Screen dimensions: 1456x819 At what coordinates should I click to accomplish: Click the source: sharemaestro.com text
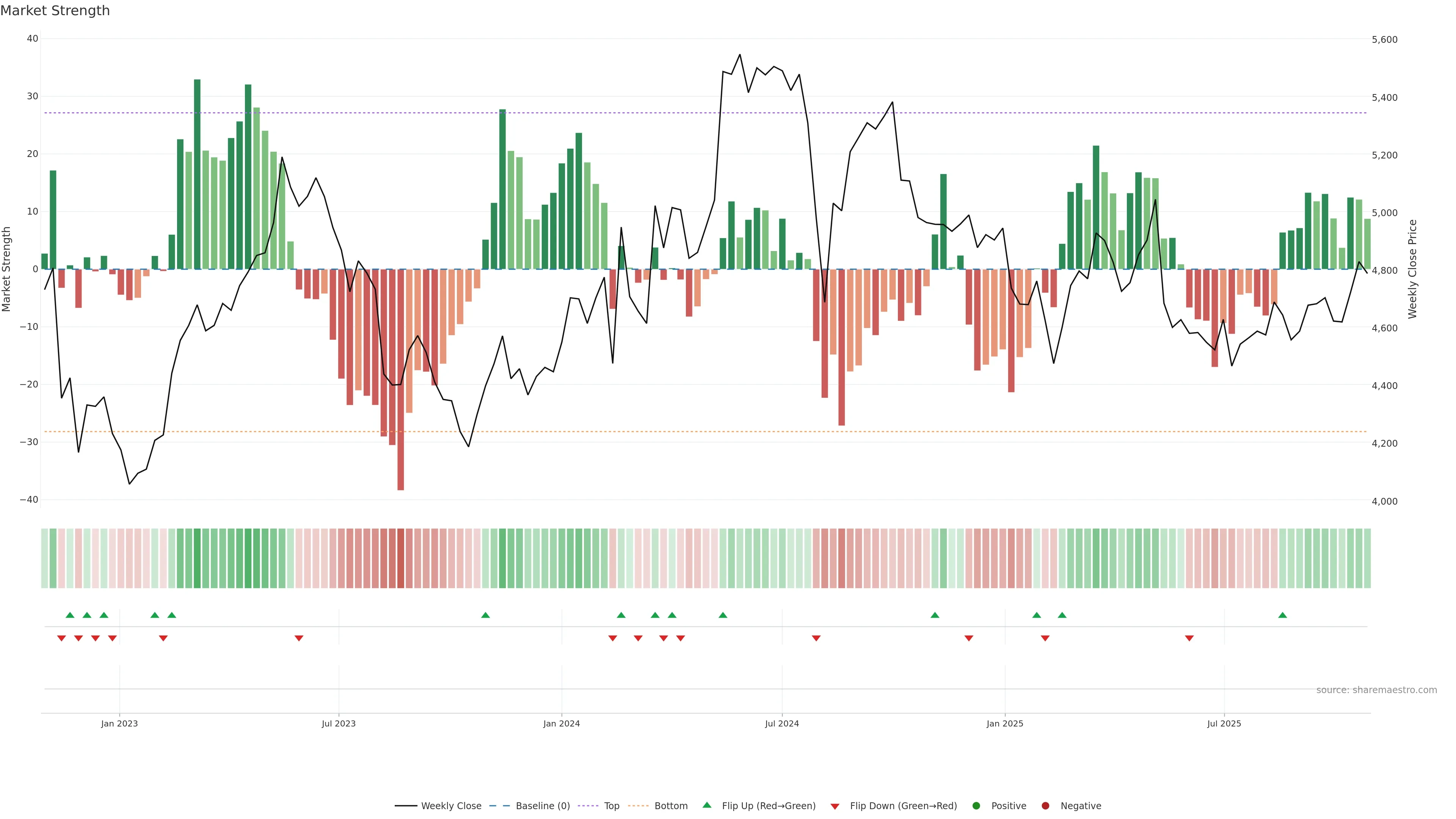point(1376,690)
